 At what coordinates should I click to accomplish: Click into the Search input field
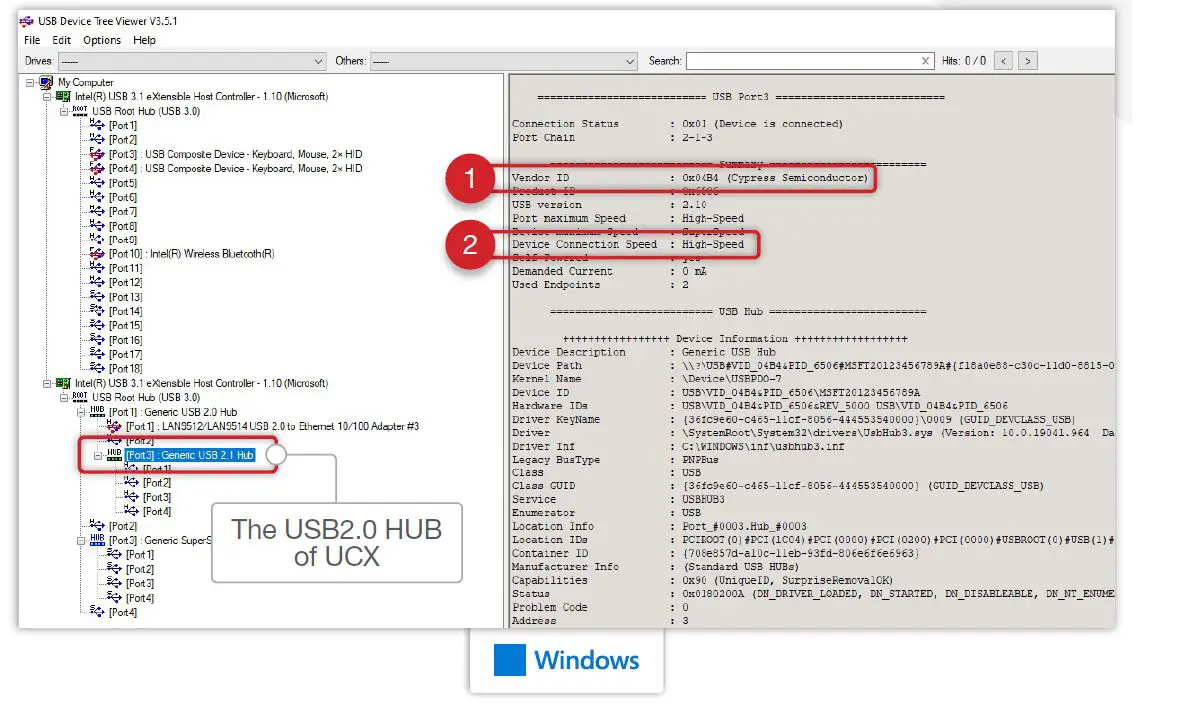coord(802,61)
